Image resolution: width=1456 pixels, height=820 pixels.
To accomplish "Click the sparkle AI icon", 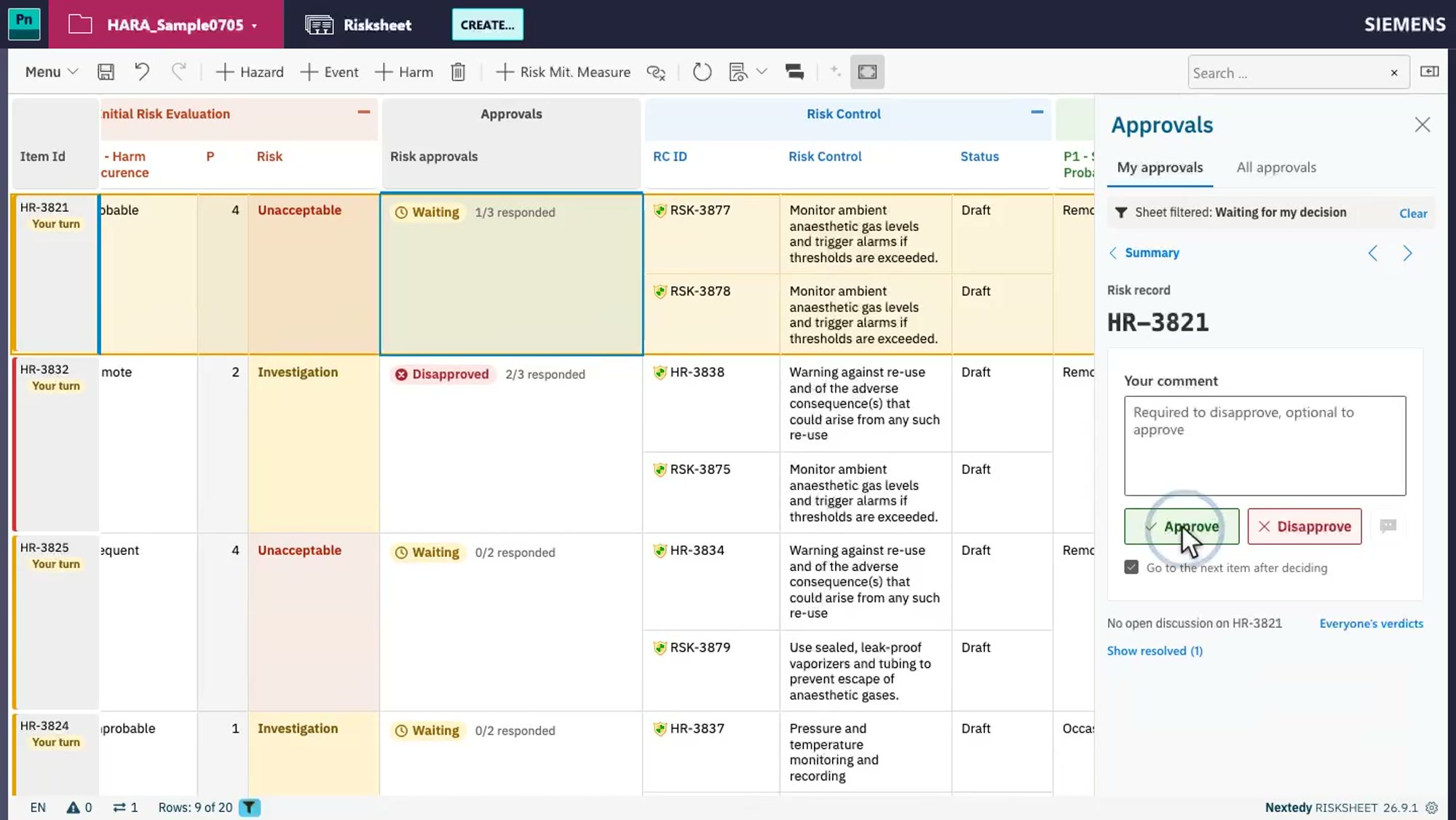I will [835, 71].
